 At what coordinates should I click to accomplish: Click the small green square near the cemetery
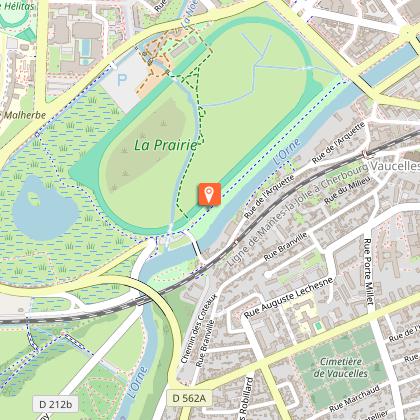(318, 326)
